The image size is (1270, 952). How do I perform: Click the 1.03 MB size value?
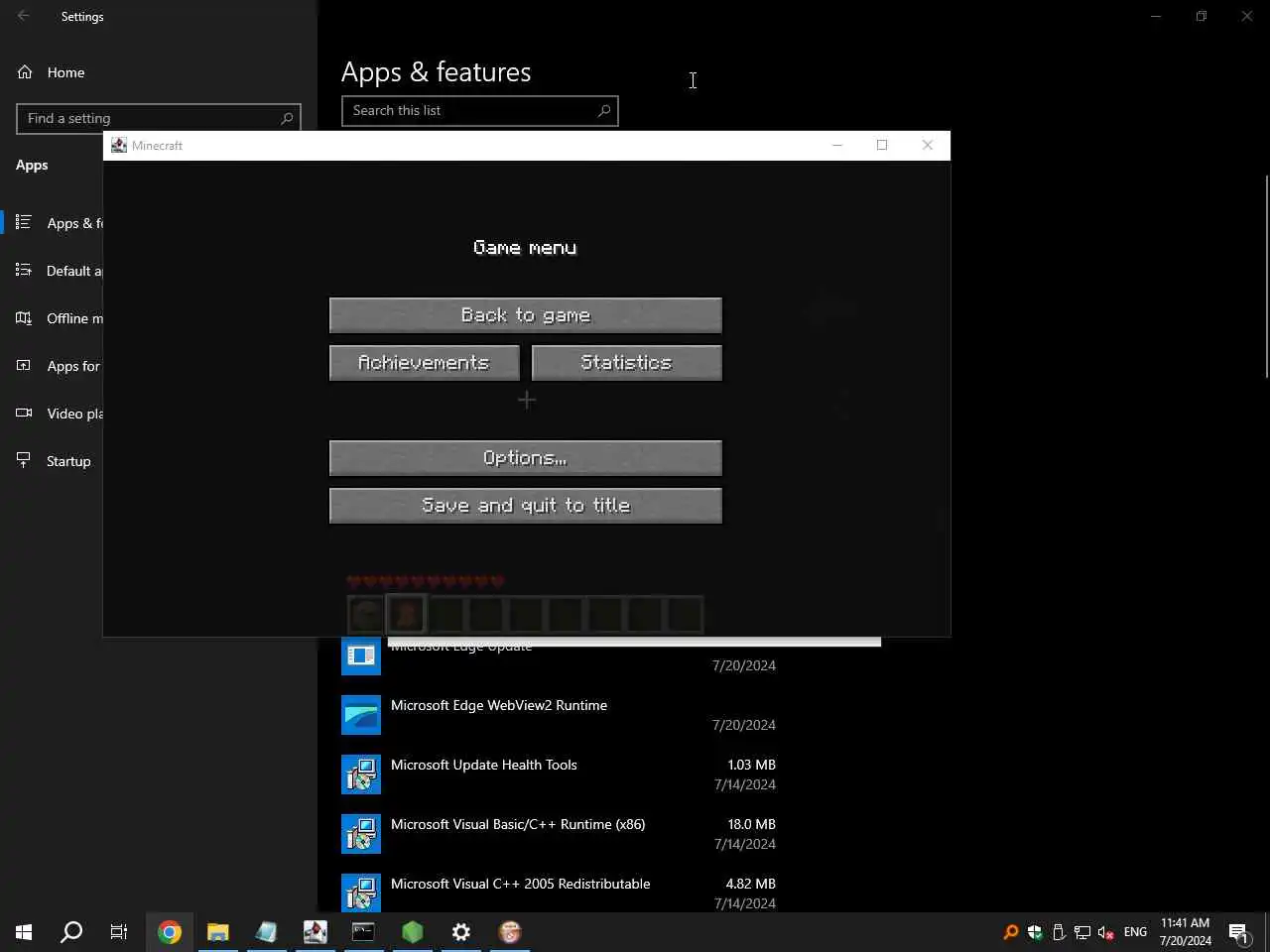752,765
